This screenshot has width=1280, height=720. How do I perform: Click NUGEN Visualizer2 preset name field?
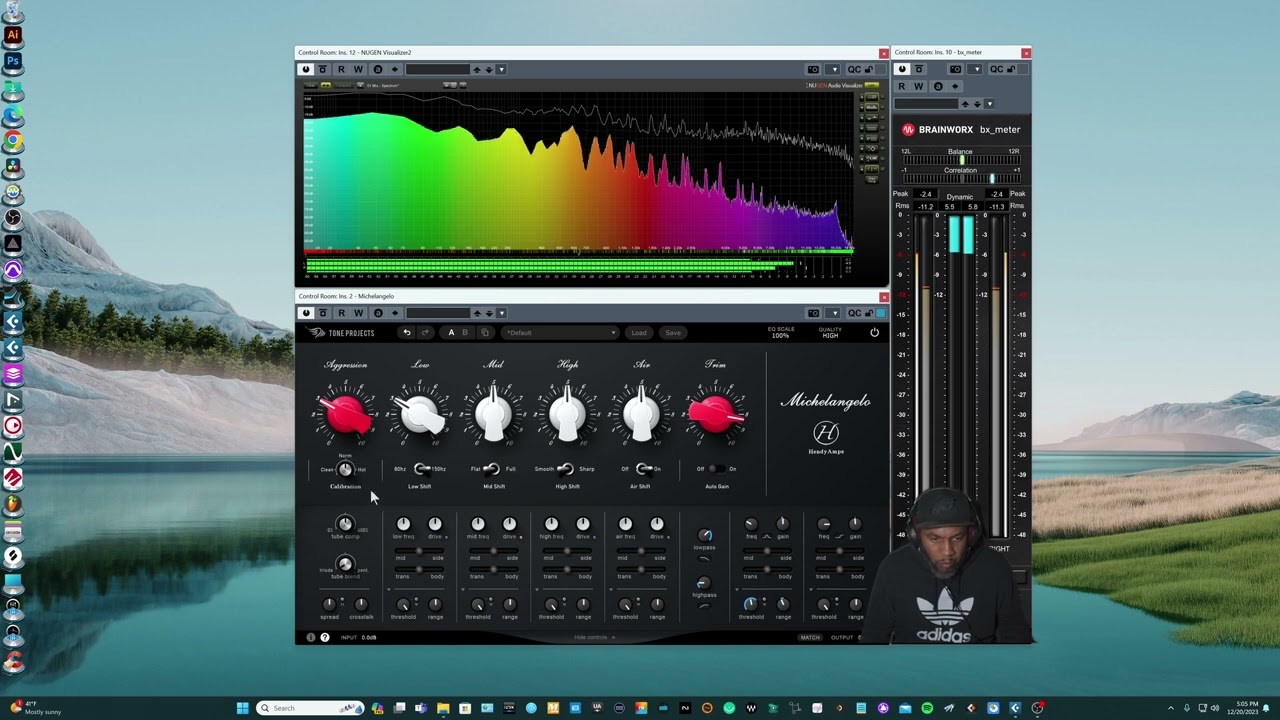[x=437, y=69]
